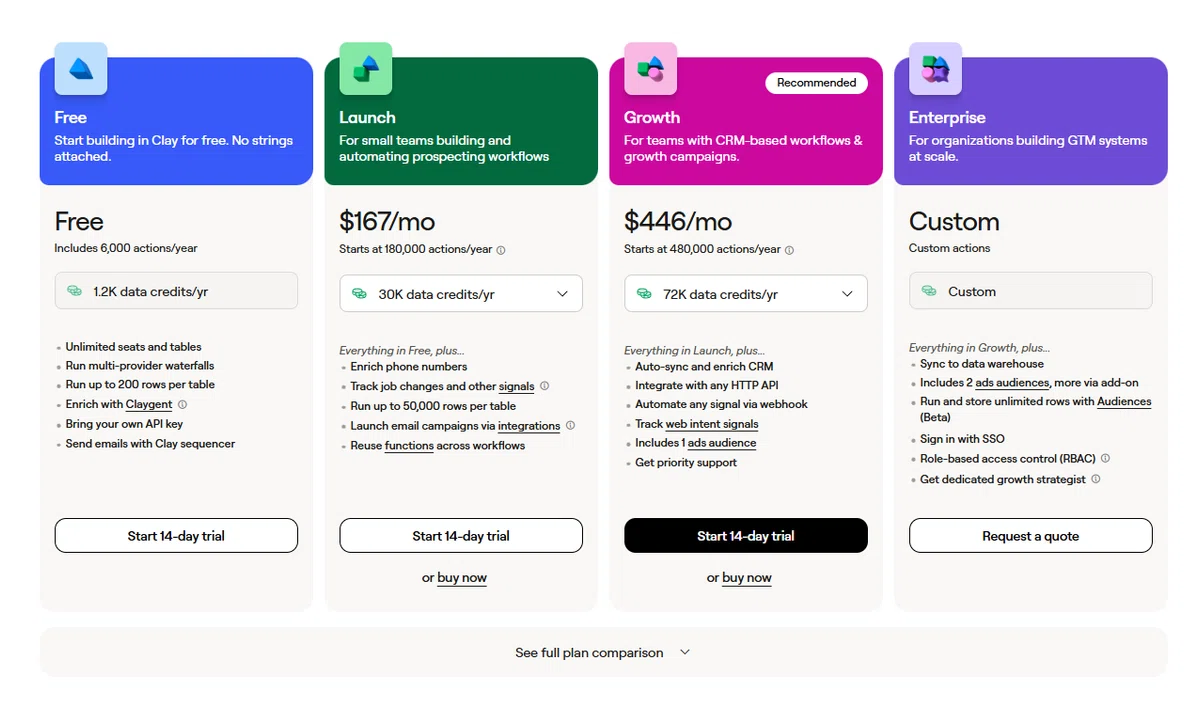Click info icon next to Claygent

pyautogui.click(x=183, y=405)
